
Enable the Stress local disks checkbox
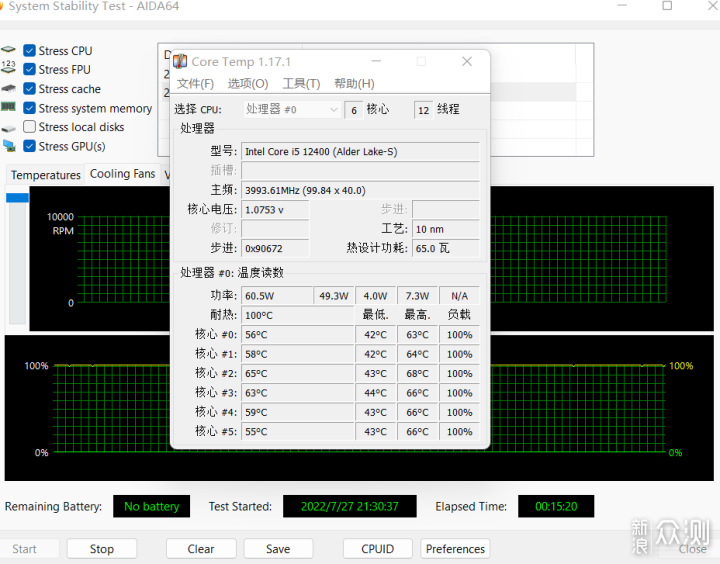(29, 127)
